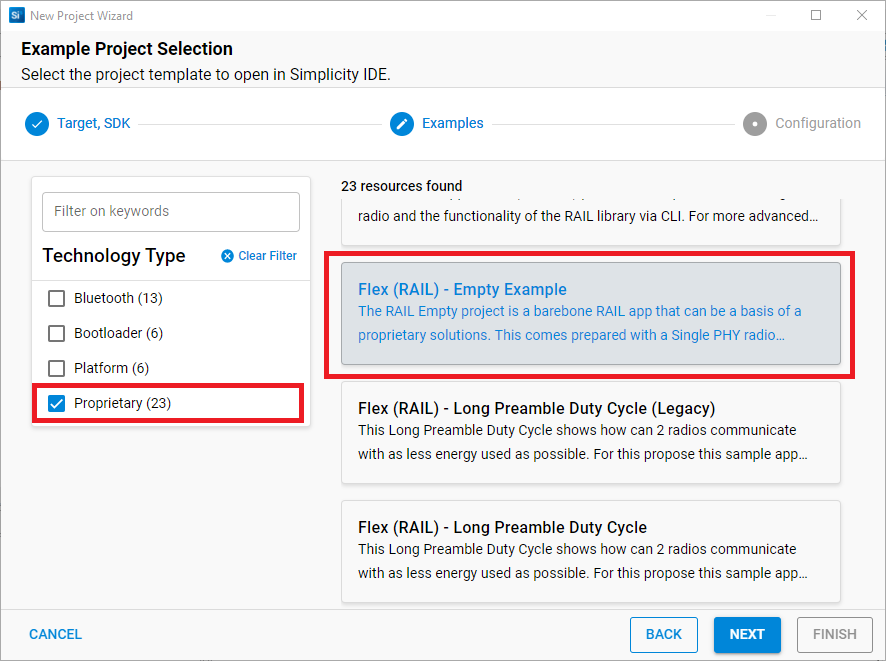Click the Simplicity Studio app icon in title bar

pyautogui.click(x=16, y=15)
